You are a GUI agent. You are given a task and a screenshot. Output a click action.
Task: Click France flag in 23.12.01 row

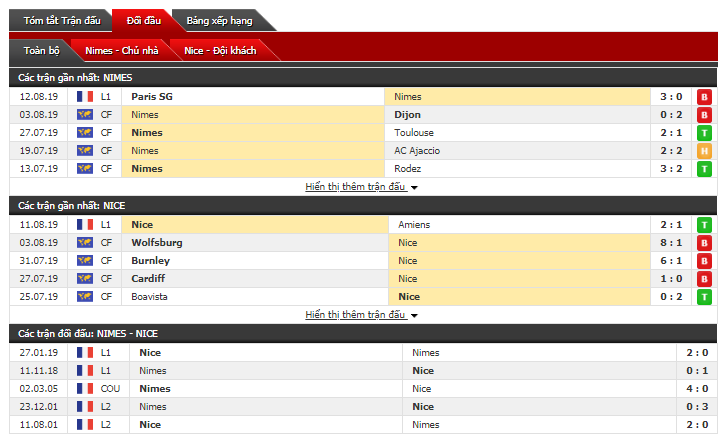85,406
